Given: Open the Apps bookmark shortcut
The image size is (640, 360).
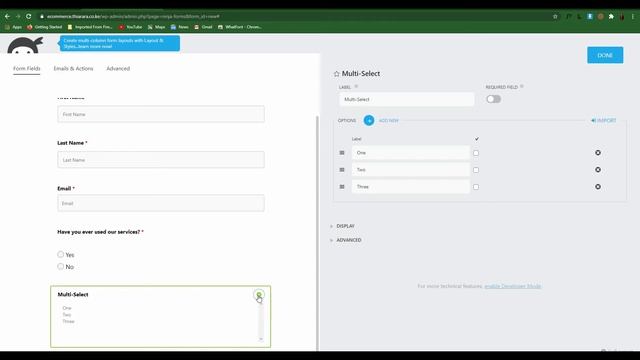Looking at the screenshot, I should click(13, 27).
